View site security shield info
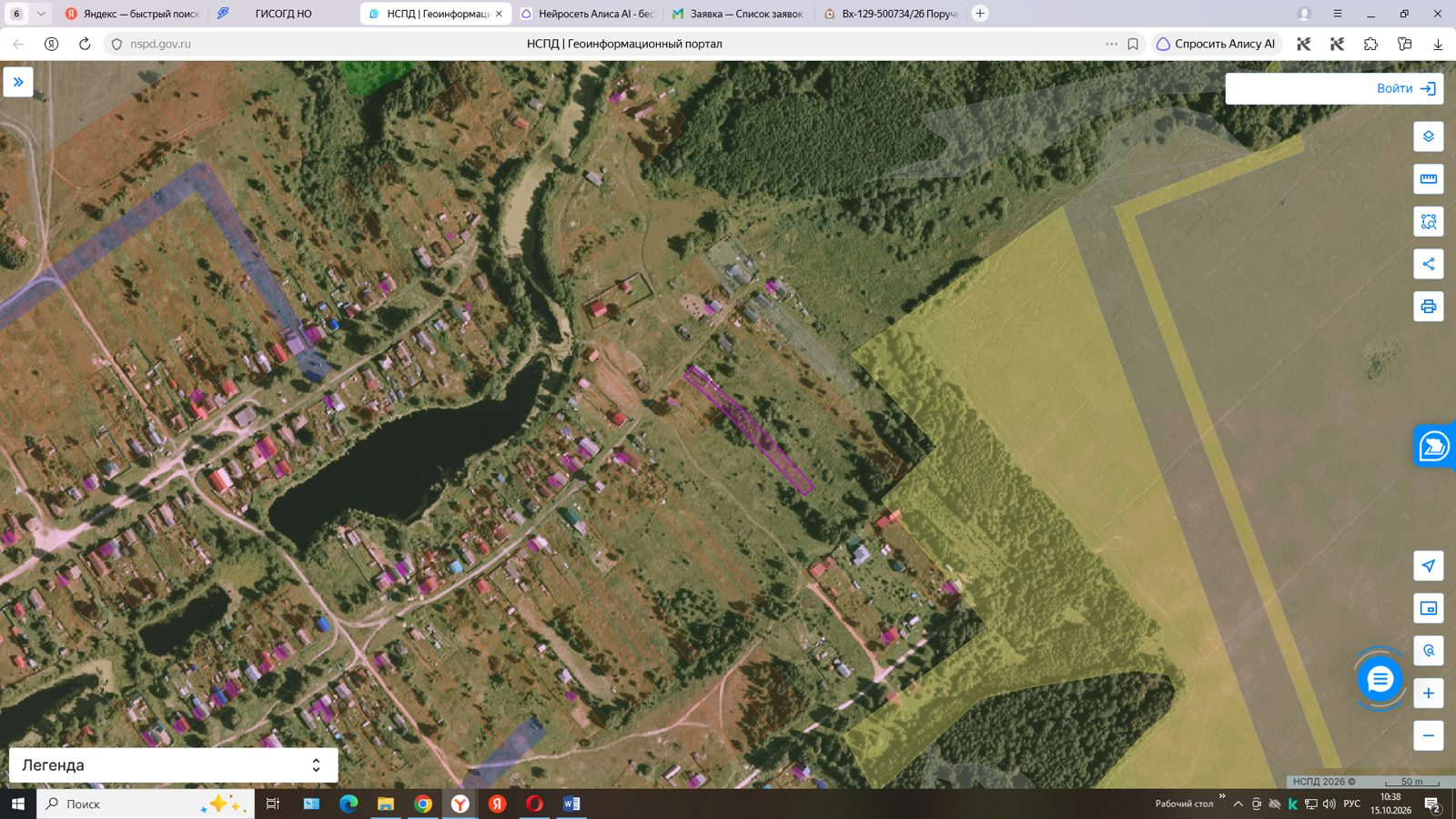 [116, 44]
